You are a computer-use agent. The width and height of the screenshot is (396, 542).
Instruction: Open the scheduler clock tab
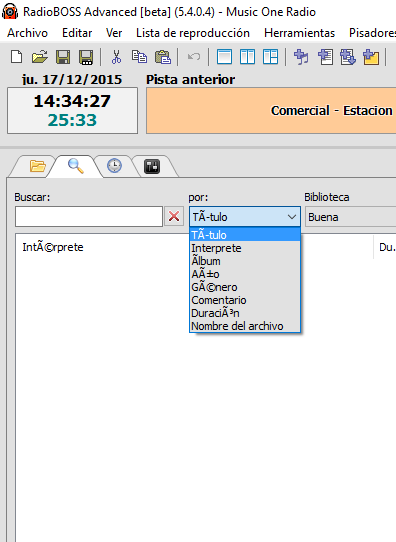[x=114, y=166]
